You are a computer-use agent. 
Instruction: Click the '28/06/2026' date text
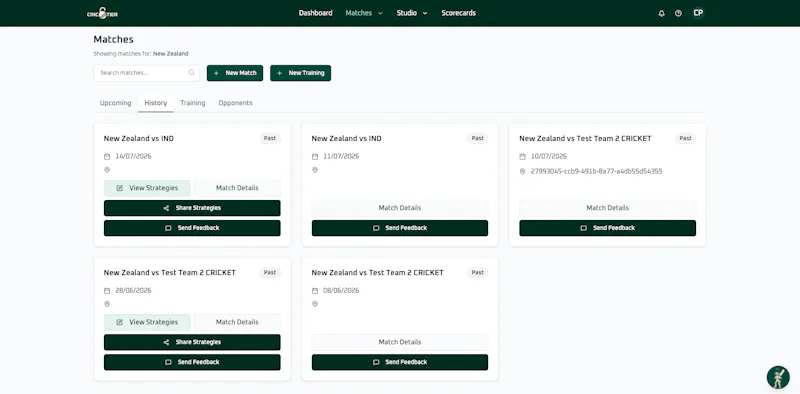[133, 291]
